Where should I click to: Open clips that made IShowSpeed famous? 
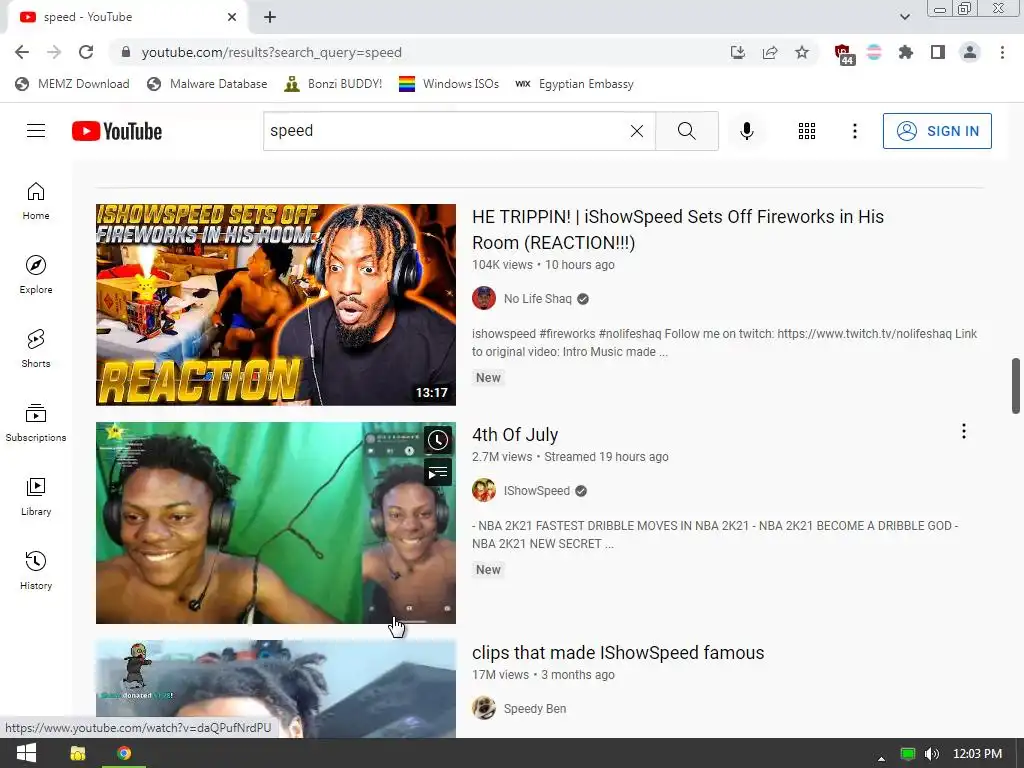tap(618, 652)
